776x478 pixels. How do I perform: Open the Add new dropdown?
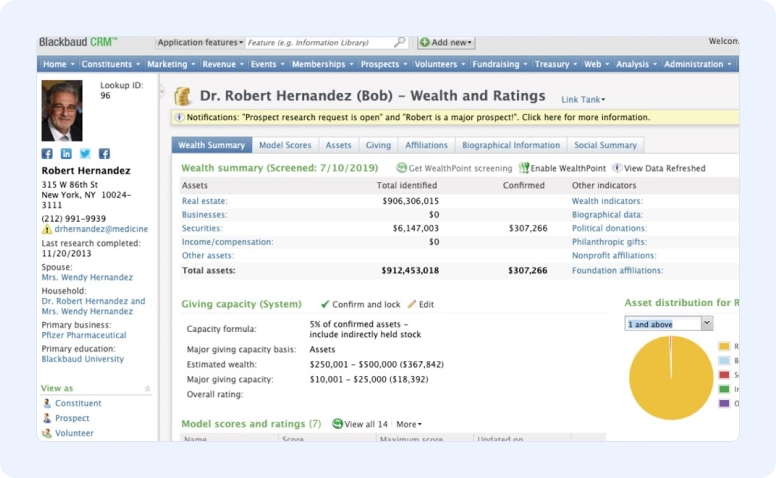[446, 43]
